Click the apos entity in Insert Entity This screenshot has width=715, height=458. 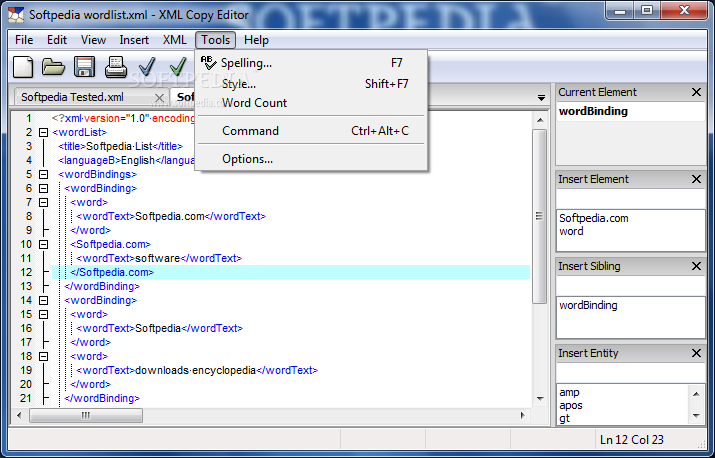tap(571, 406)
